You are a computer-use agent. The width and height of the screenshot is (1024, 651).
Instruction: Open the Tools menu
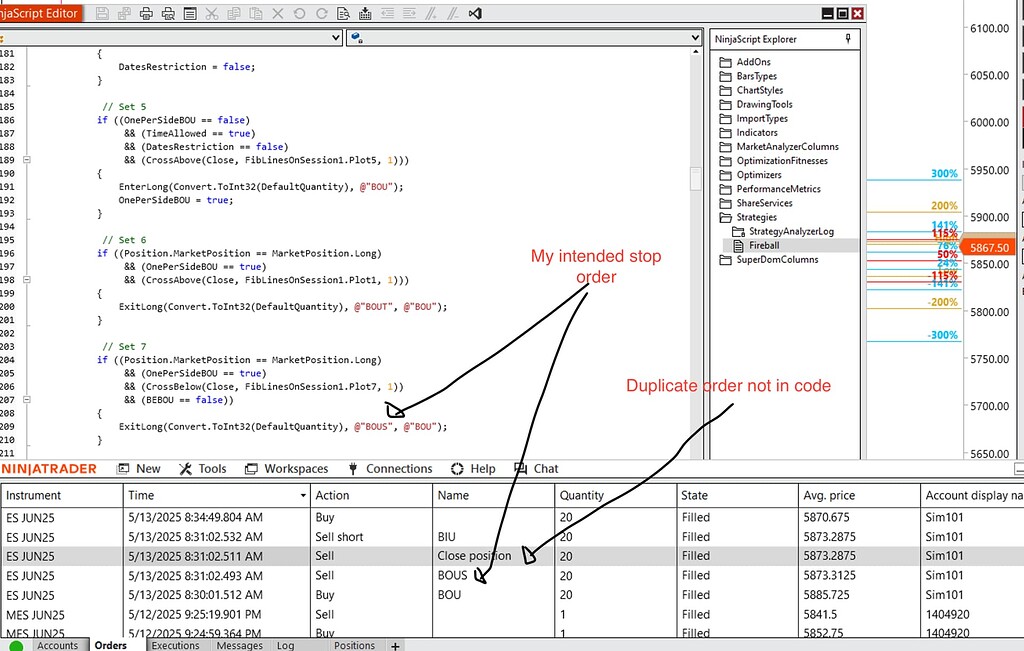click(202, 467)
